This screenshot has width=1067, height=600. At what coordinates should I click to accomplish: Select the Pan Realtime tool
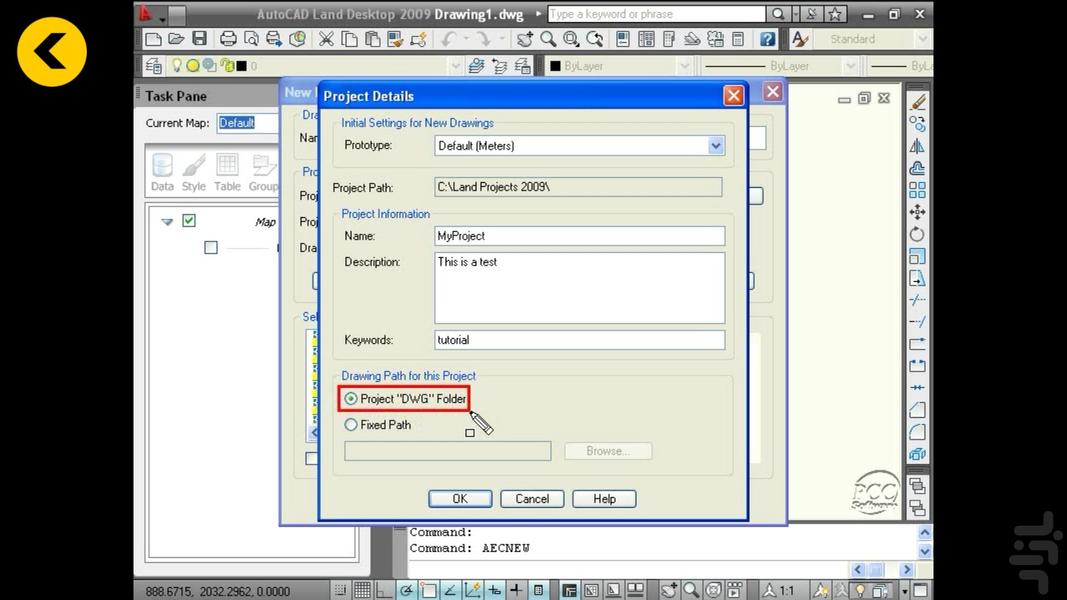(x=525, y=39)
